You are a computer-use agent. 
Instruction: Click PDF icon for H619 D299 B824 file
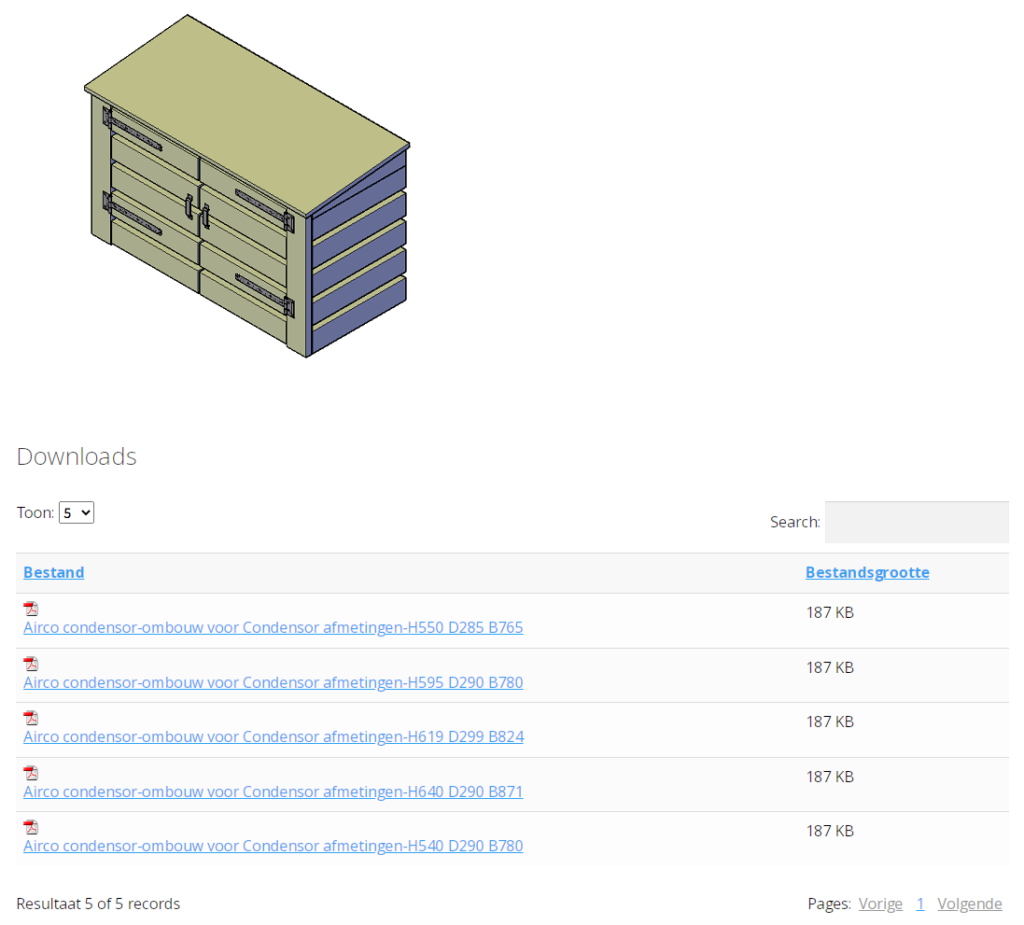click(x=31, y=718)
